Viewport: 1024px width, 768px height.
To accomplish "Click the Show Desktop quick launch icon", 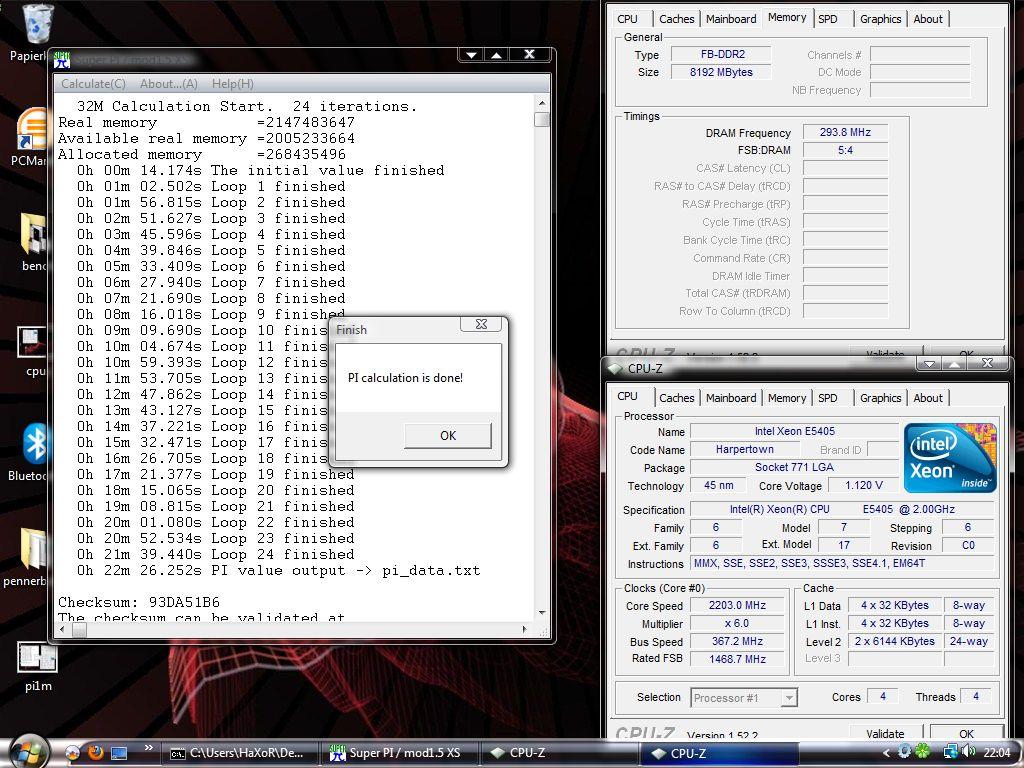I will 119,753.
